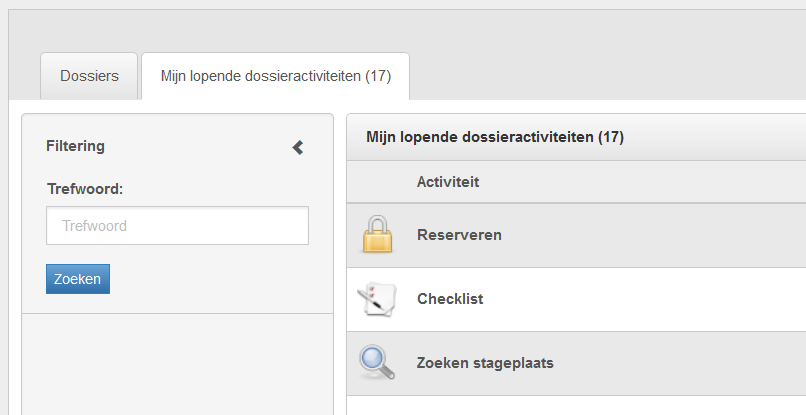
Task: Click the empty tab strip right of the tabs
Action: click(608, 76)
